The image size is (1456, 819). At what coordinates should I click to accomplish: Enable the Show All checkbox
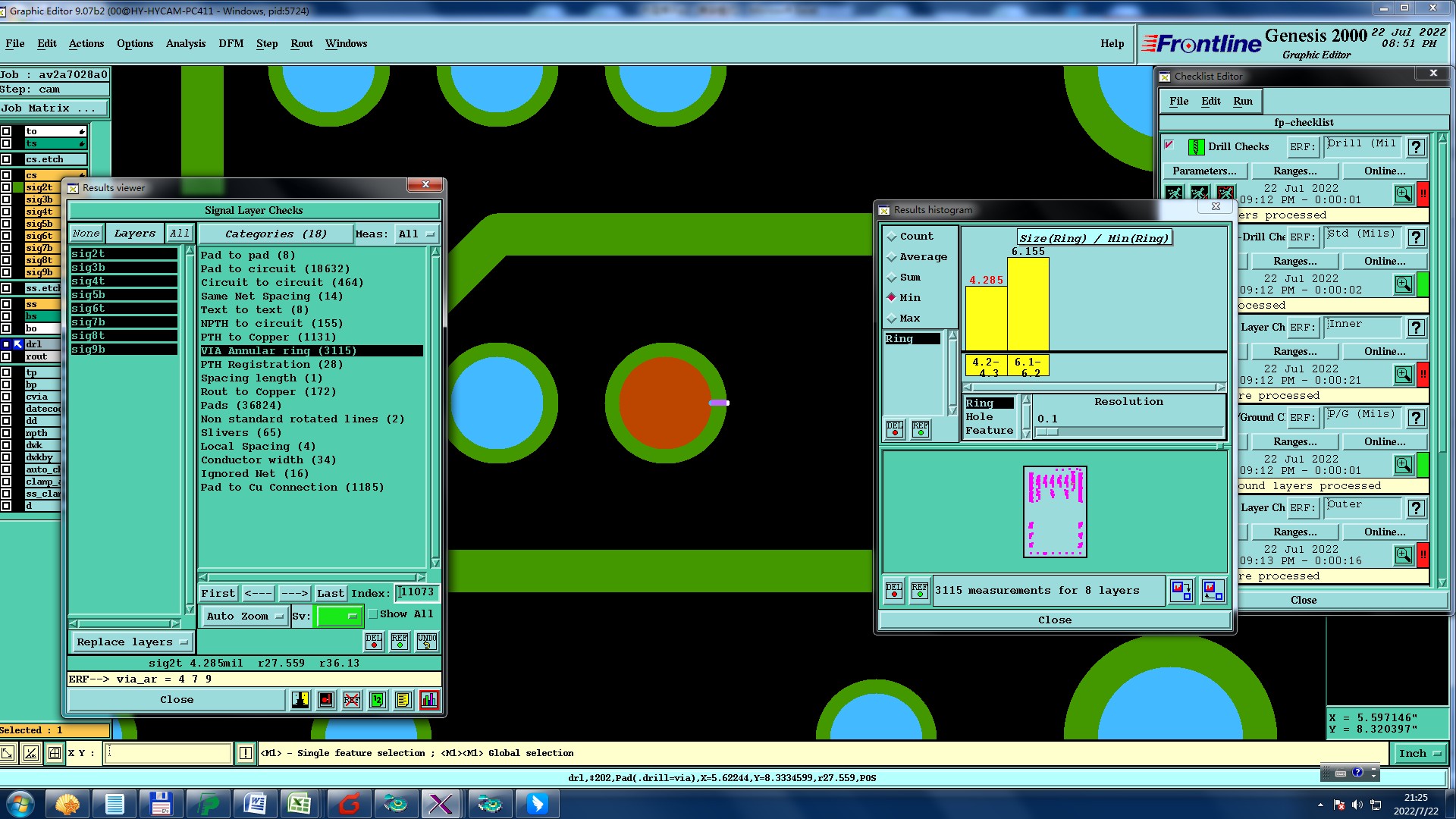373,614
